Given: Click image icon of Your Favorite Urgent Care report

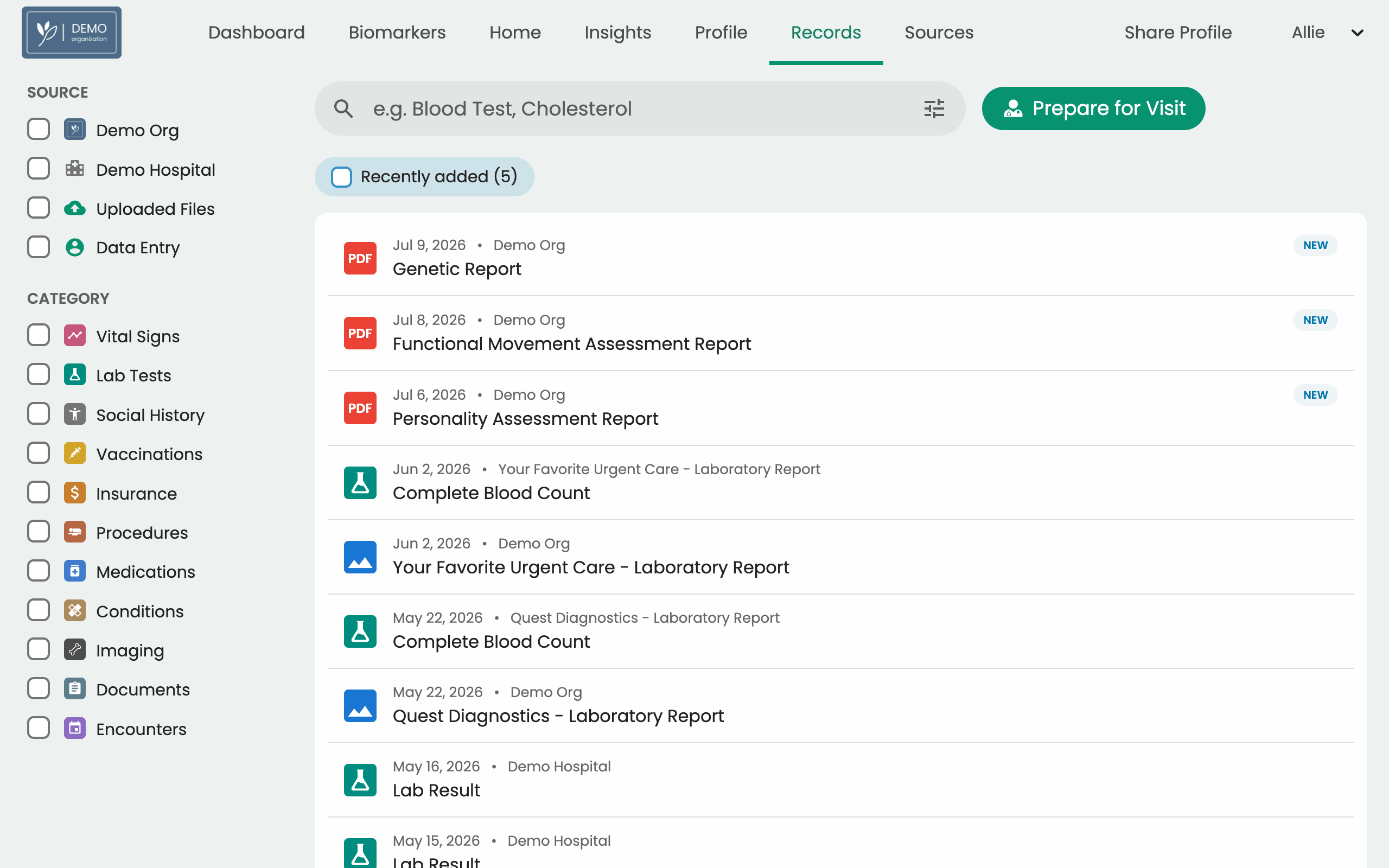Looking at the screenshot, I should pyautogui.click(x=360, y=557).
